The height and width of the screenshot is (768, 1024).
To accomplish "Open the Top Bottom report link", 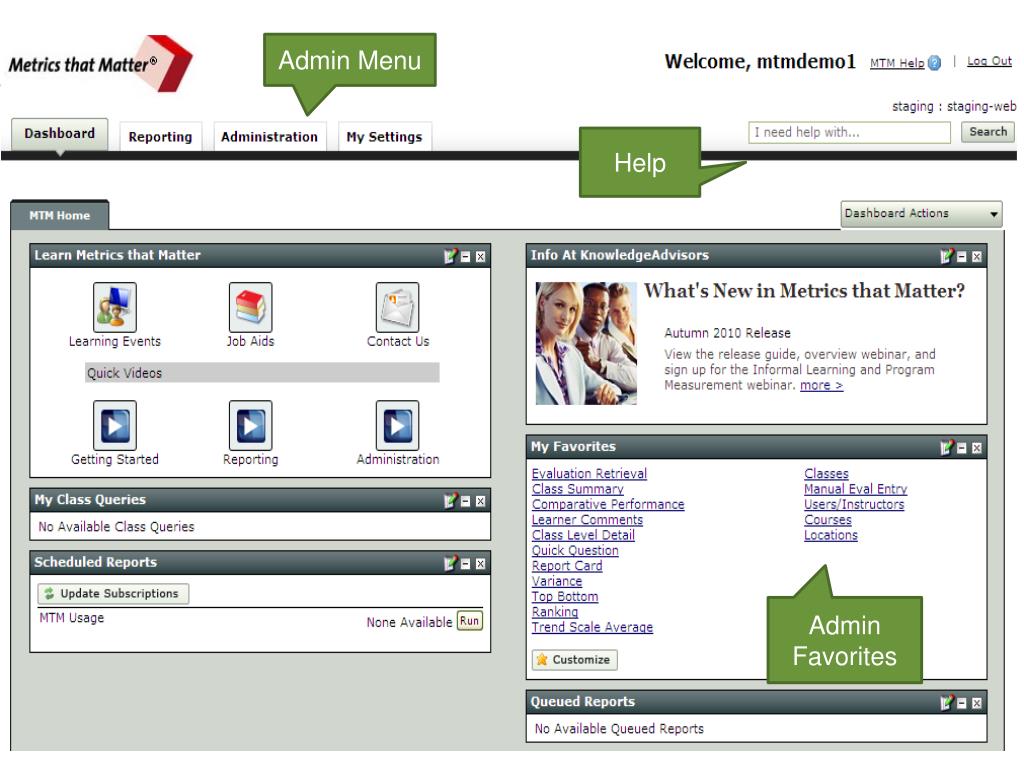I will [x=565, y=596].
